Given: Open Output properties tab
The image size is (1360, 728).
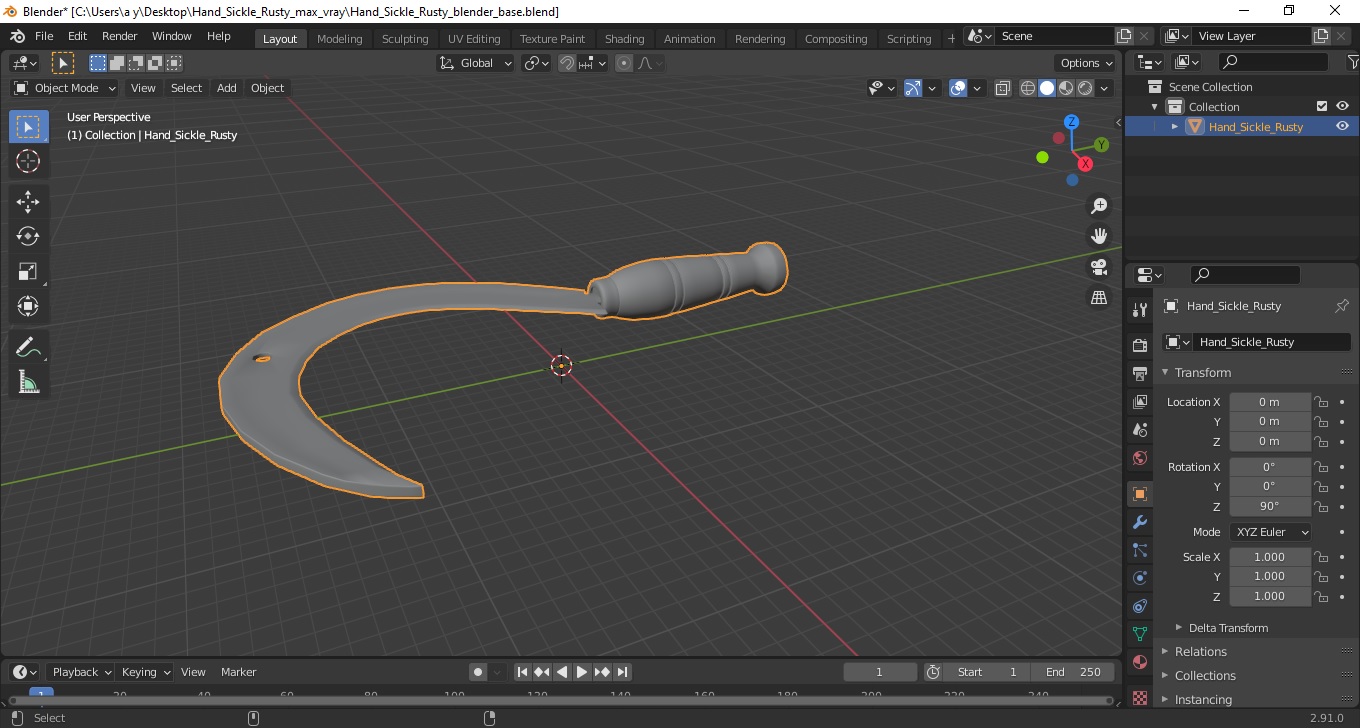Looking at the screenshot, I should [x=1140, y=374].
